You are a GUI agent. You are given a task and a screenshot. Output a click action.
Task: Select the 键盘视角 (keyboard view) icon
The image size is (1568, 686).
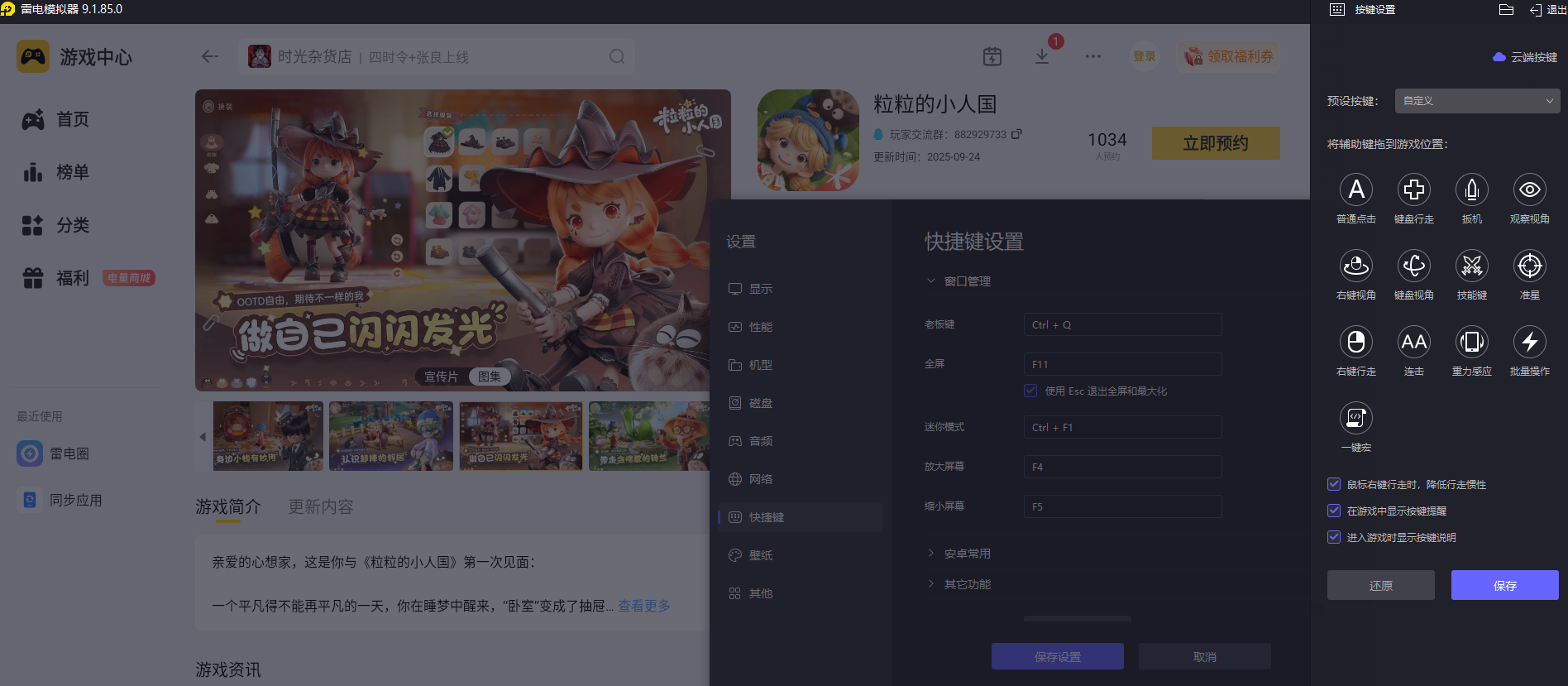click(x=1414, y=266)
